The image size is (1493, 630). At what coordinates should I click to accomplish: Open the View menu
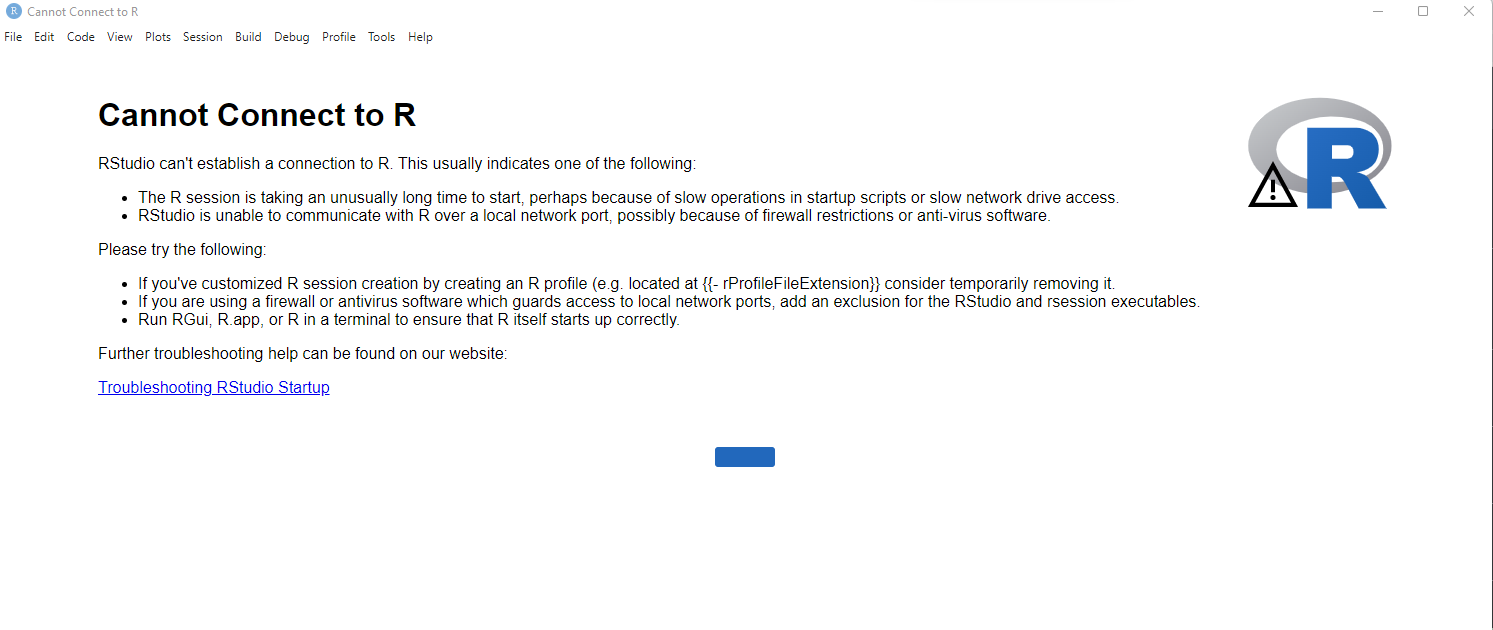click(119, 36)
